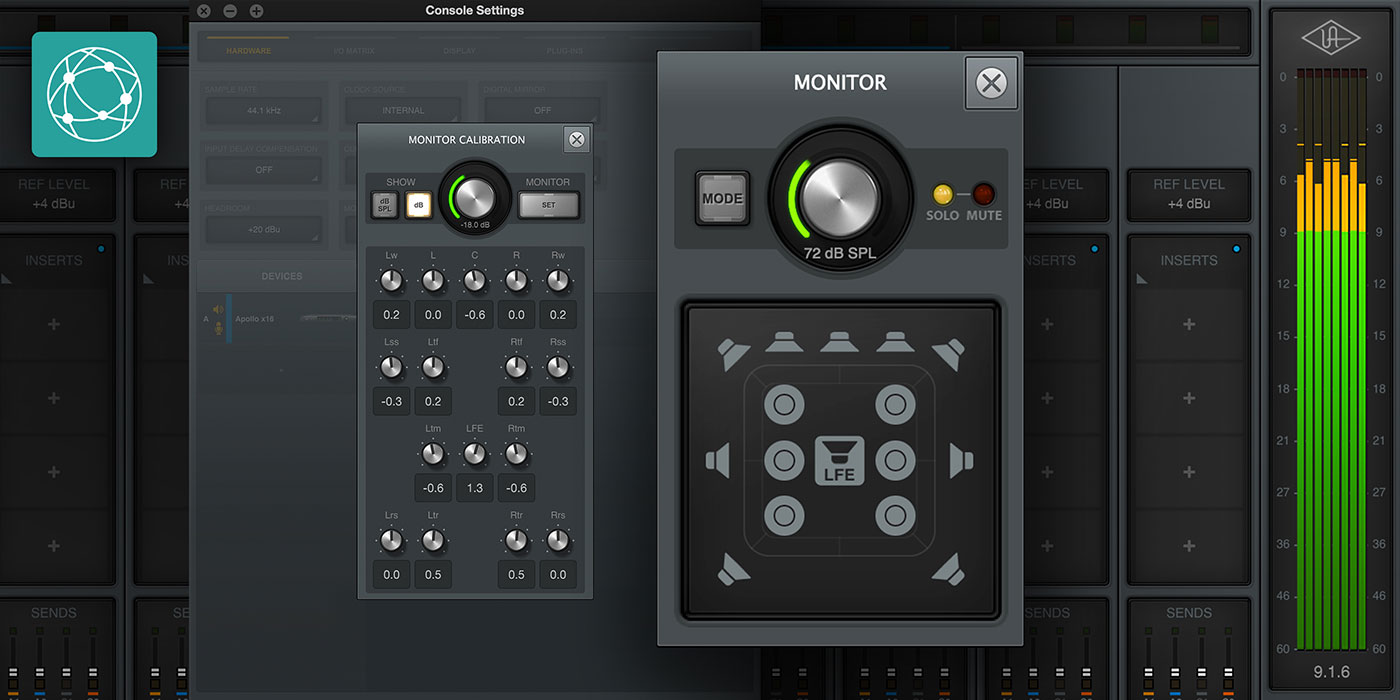
Task: Select the rear right surround speaker icon
Action: pos(947,570)
